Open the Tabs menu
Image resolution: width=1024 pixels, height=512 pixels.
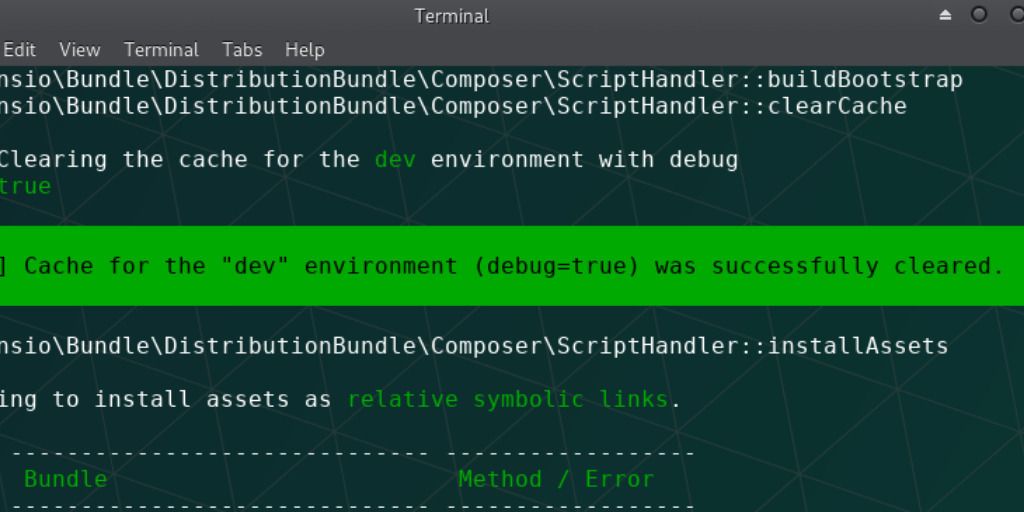(x=242, y=50)
